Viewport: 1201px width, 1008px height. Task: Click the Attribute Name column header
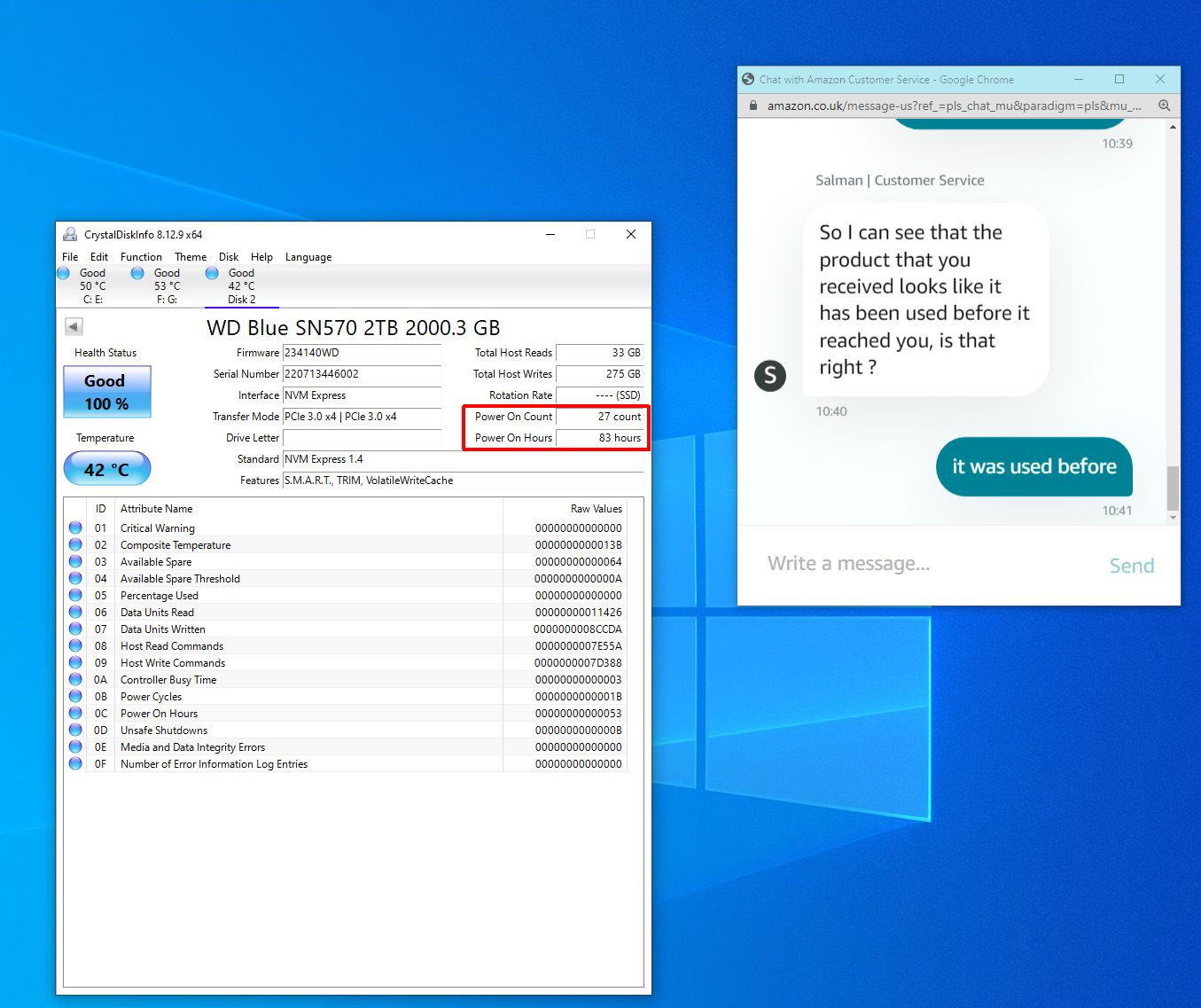[308, 509]
